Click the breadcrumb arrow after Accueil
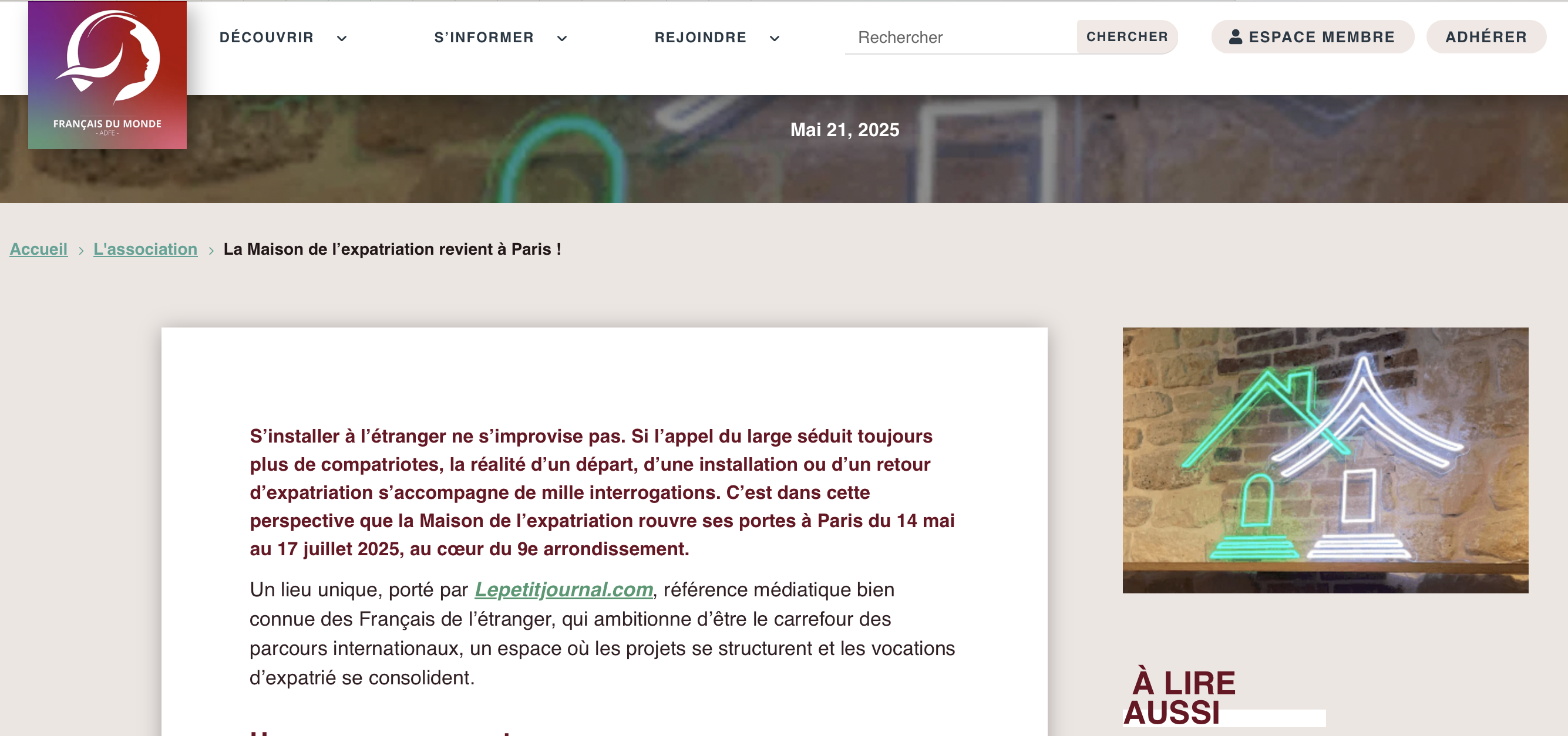The width and height of the screenshot is (1568, 736). tap(81, 251)
